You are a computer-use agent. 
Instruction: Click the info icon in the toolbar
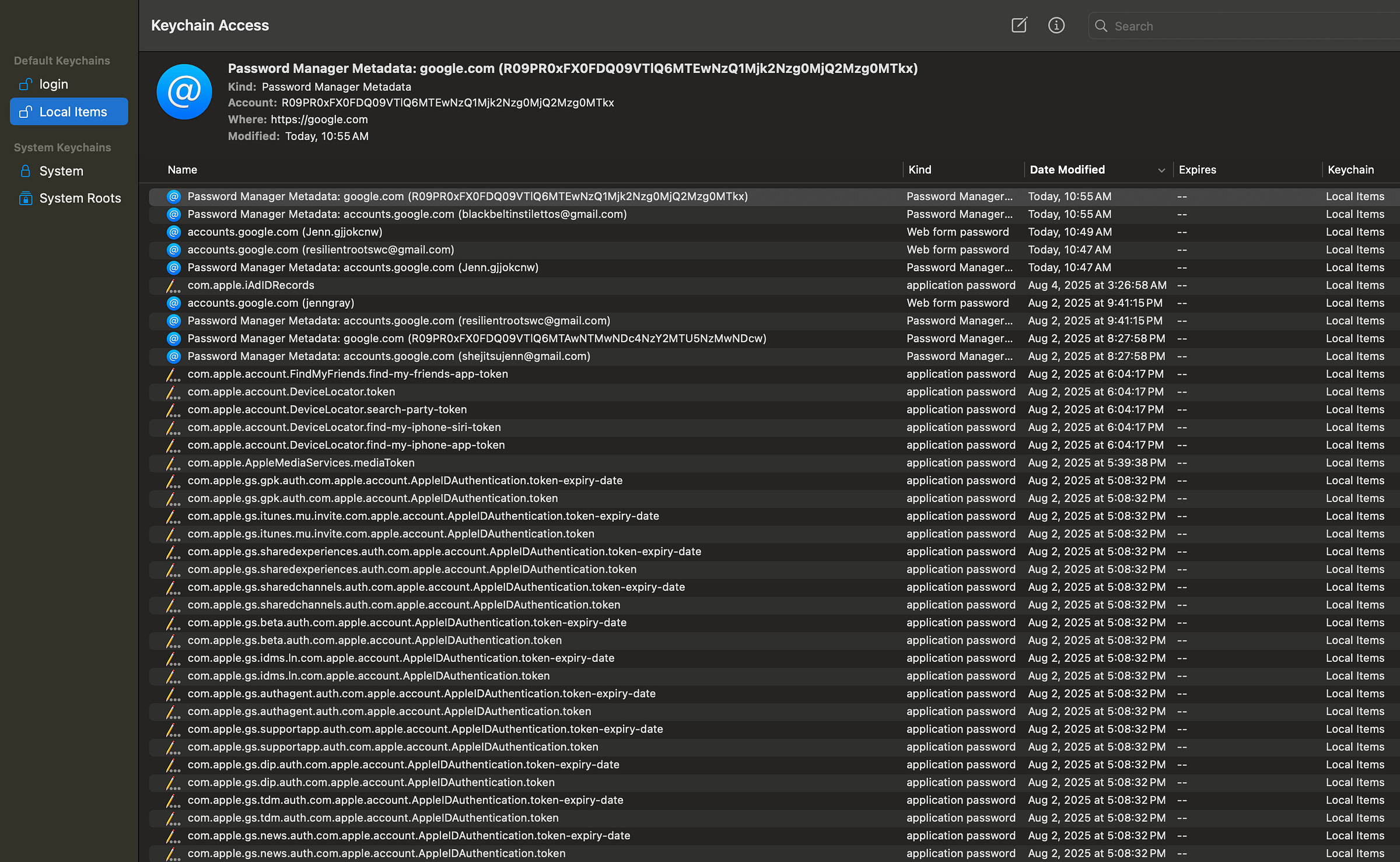[1056, 25]
